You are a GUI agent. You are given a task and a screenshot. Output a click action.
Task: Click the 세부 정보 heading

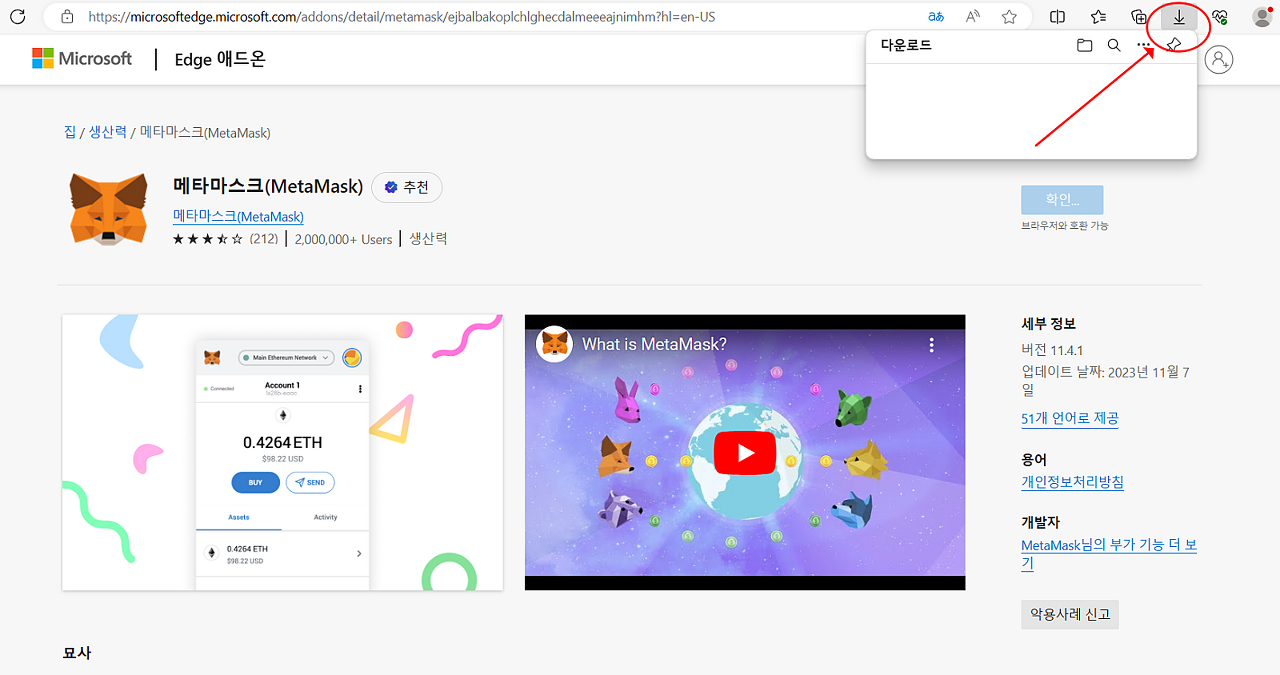tap(1048, 324)
